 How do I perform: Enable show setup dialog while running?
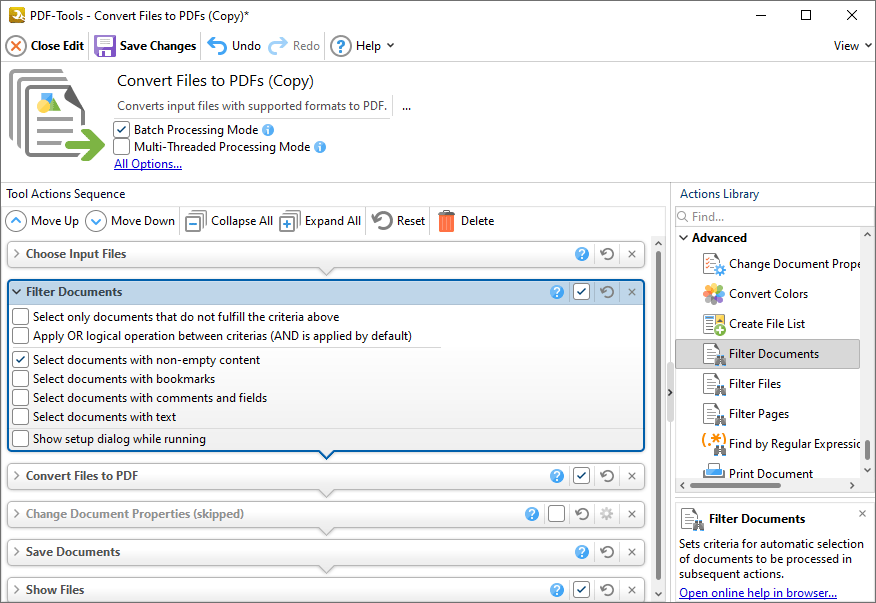21,439
